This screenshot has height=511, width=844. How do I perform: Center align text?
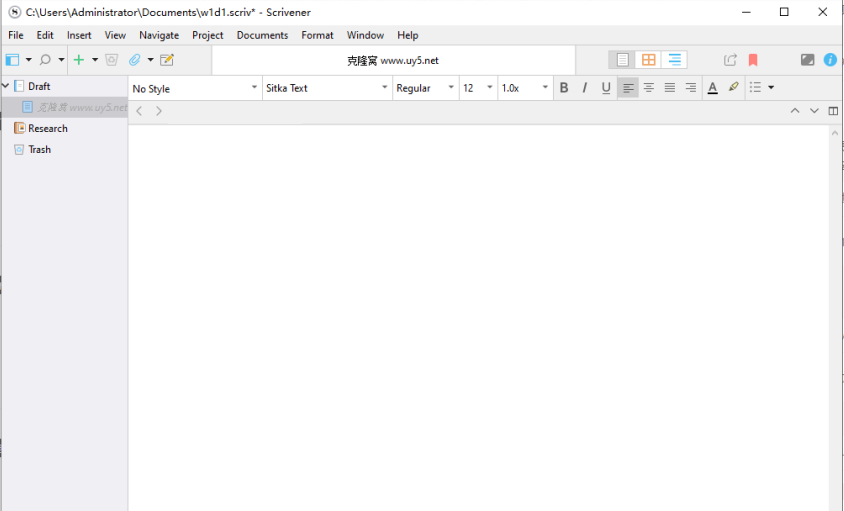point(649,88)
